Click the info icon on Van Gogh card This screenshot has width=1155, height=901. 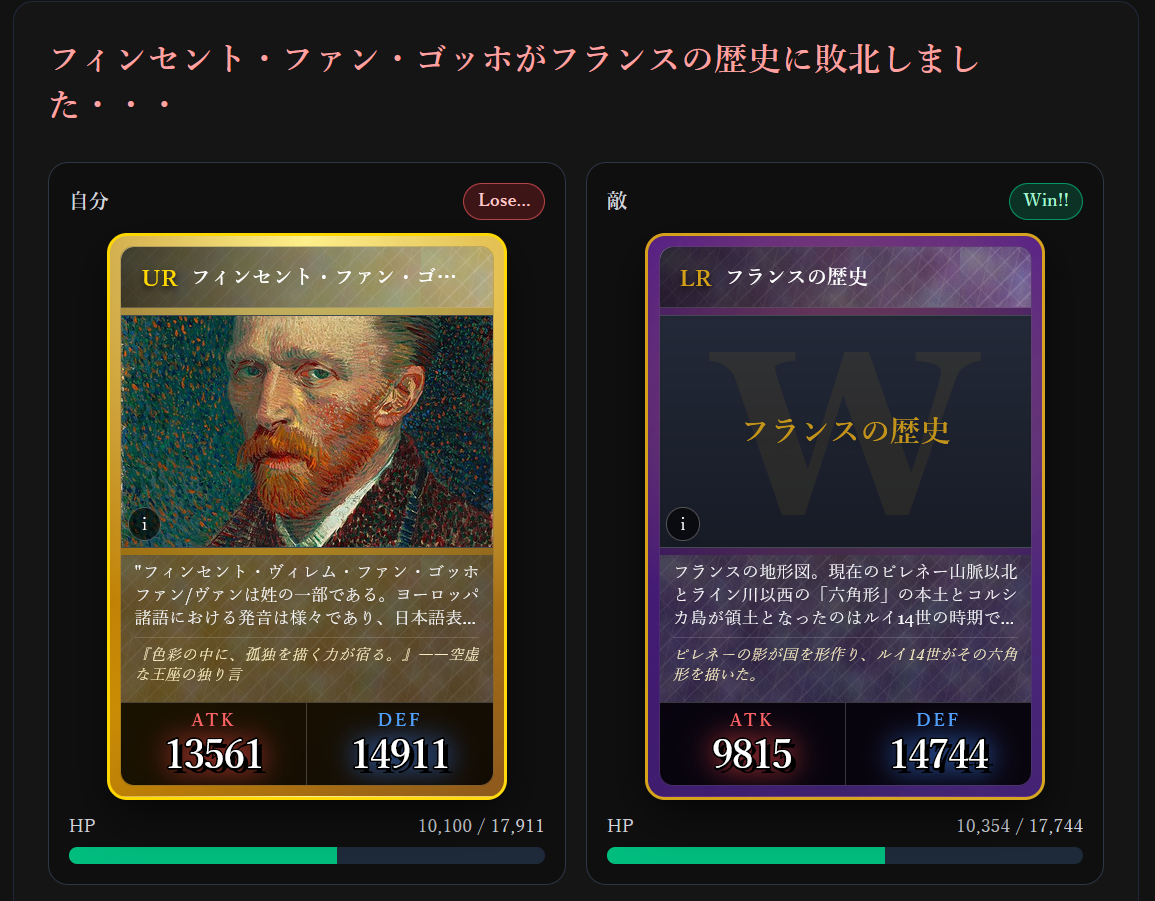[x=144, y=524]
